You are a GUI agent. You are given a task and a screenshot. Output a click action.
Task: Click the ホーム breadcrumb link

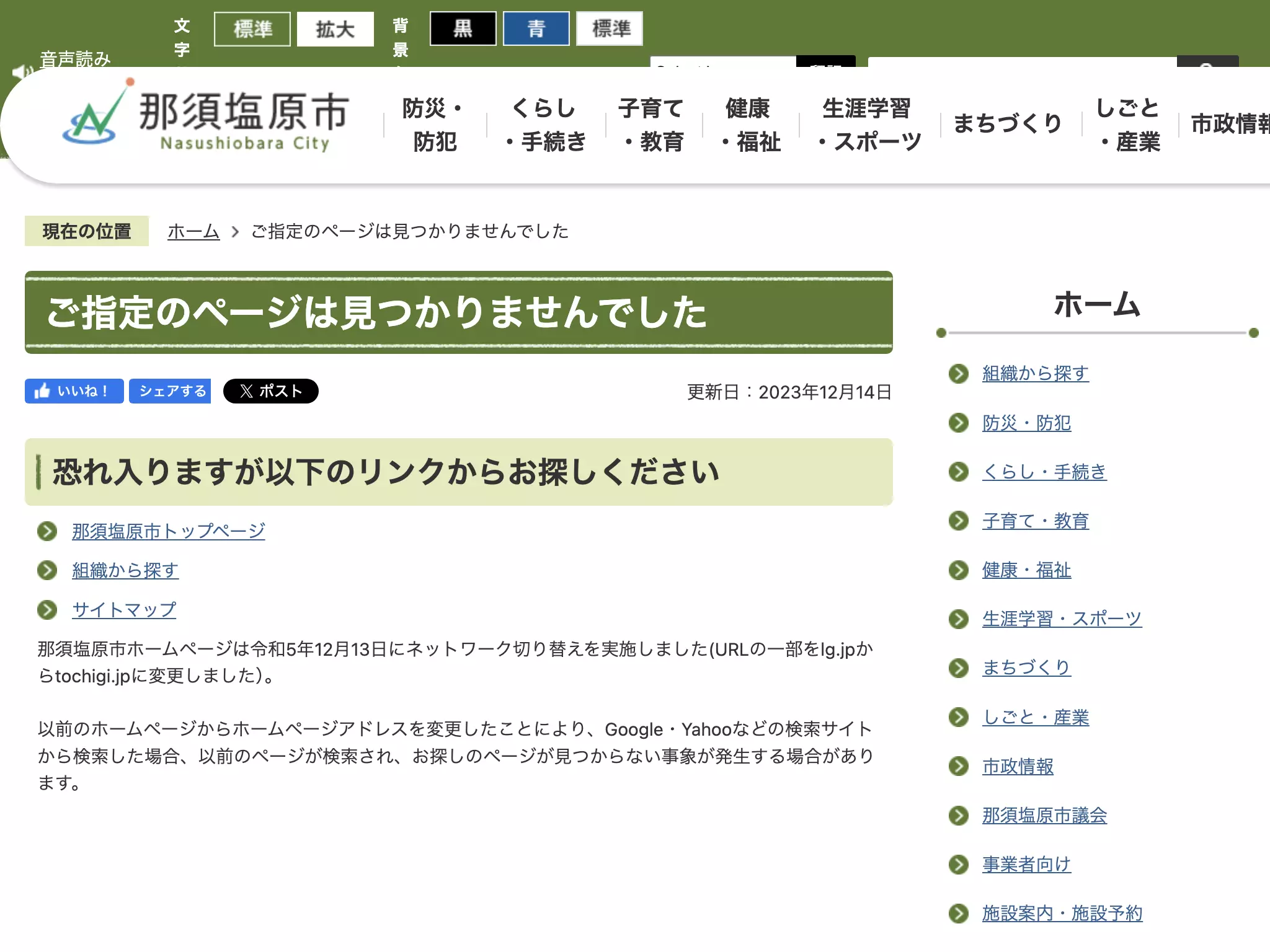tap(193, 231)
